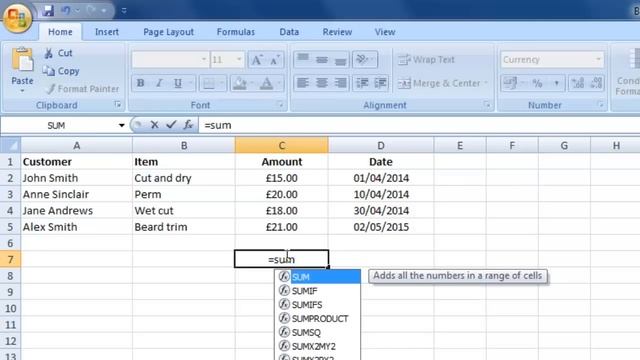
Task: Open the font name dropdown
Action: [x=203, y=60]
